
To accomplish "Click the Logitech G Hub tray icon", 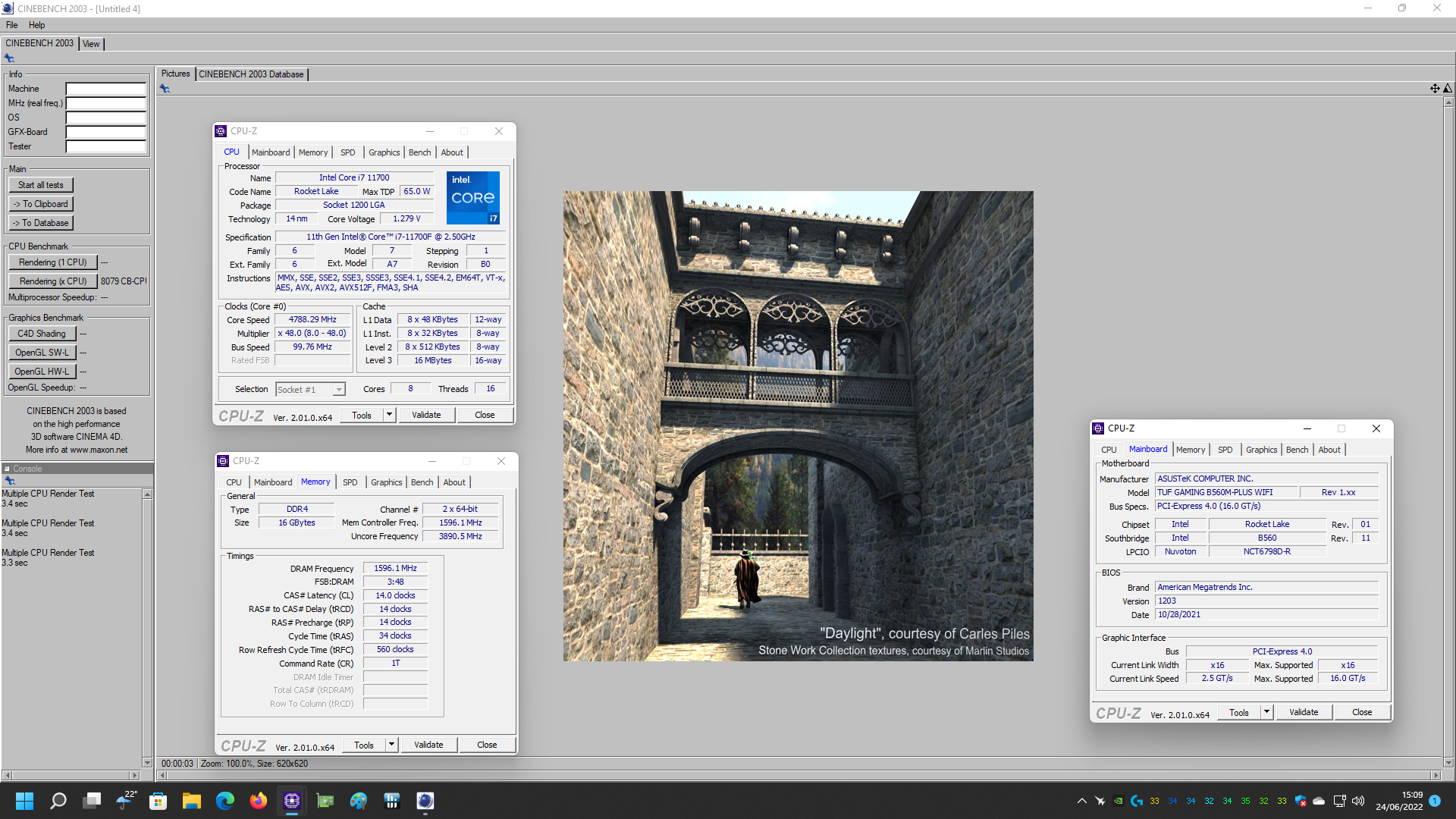I will [x=1136, y=801].
